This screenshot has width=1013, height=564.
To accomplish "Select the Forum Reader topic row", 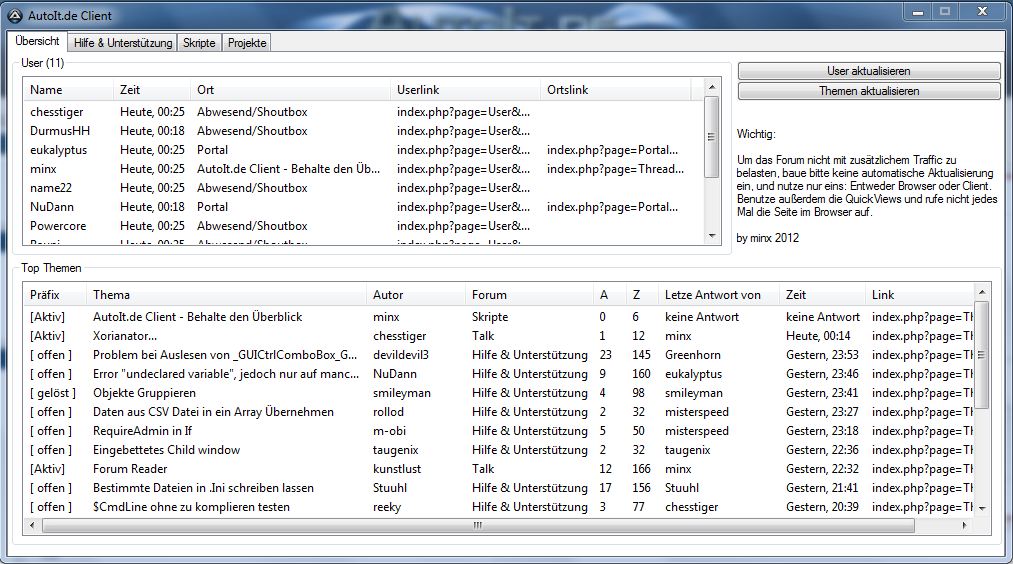I will [x=131, y=469].
